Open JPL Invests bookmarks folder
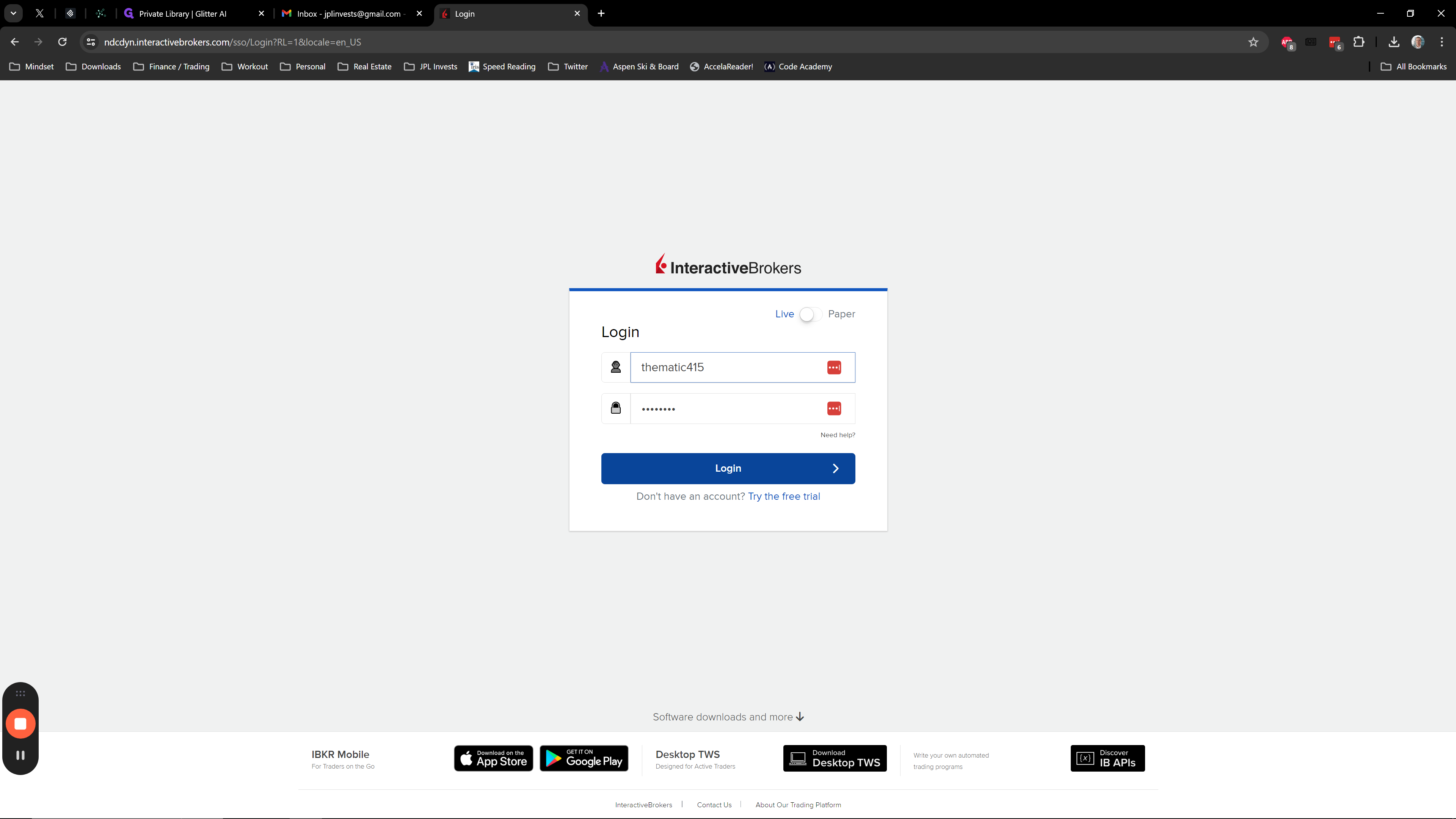Screen dimensions: 1456x819 tap(431, 67)
